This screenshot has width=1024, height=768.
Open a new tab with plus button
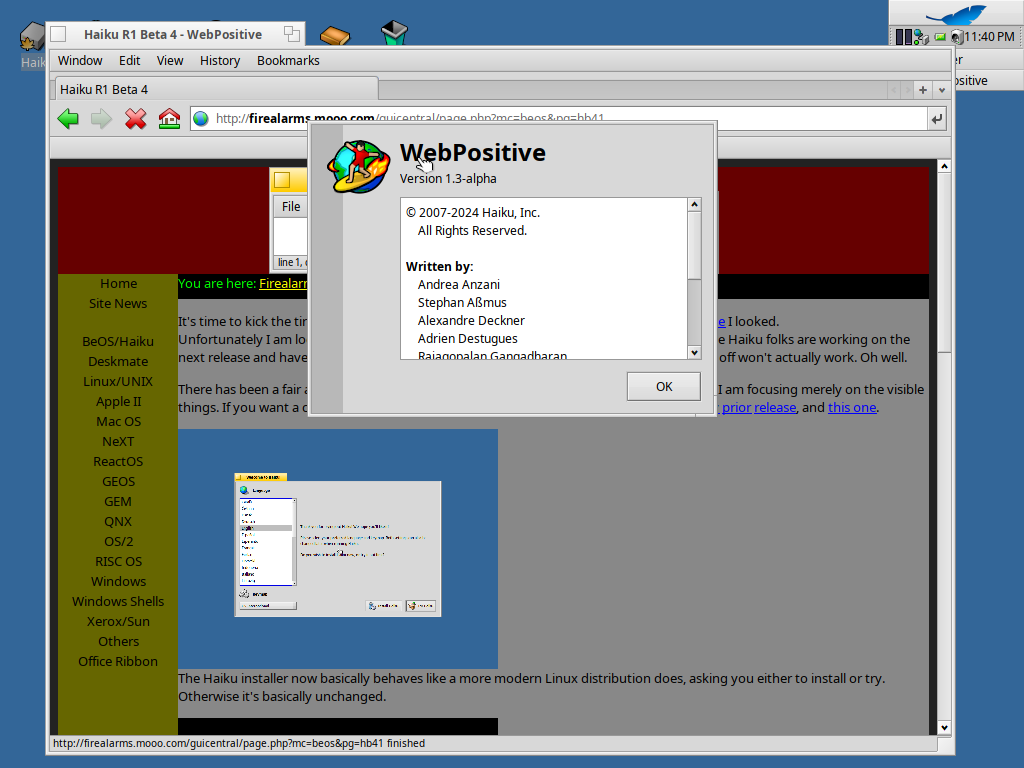click(923, 90)
